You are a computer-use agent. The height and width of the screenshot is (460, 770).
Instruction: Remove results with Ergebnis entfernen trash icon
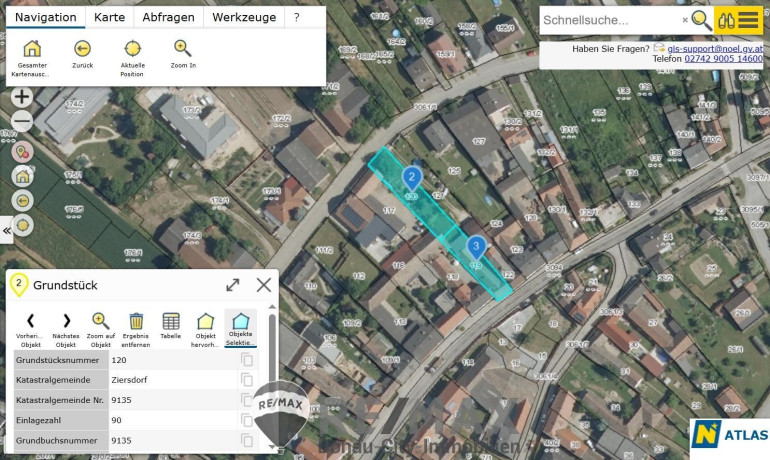(136, 322)
